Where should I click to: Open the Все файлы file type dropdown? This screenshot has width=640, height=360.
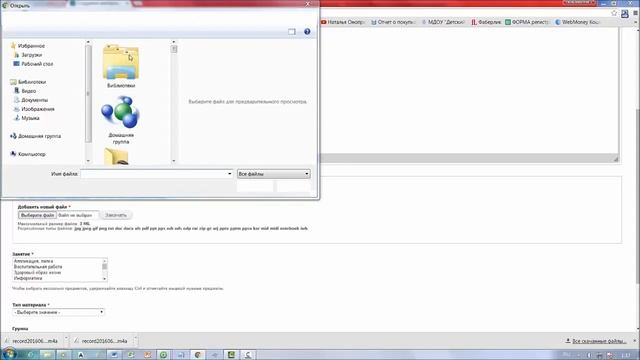click(x=273, y=174)
